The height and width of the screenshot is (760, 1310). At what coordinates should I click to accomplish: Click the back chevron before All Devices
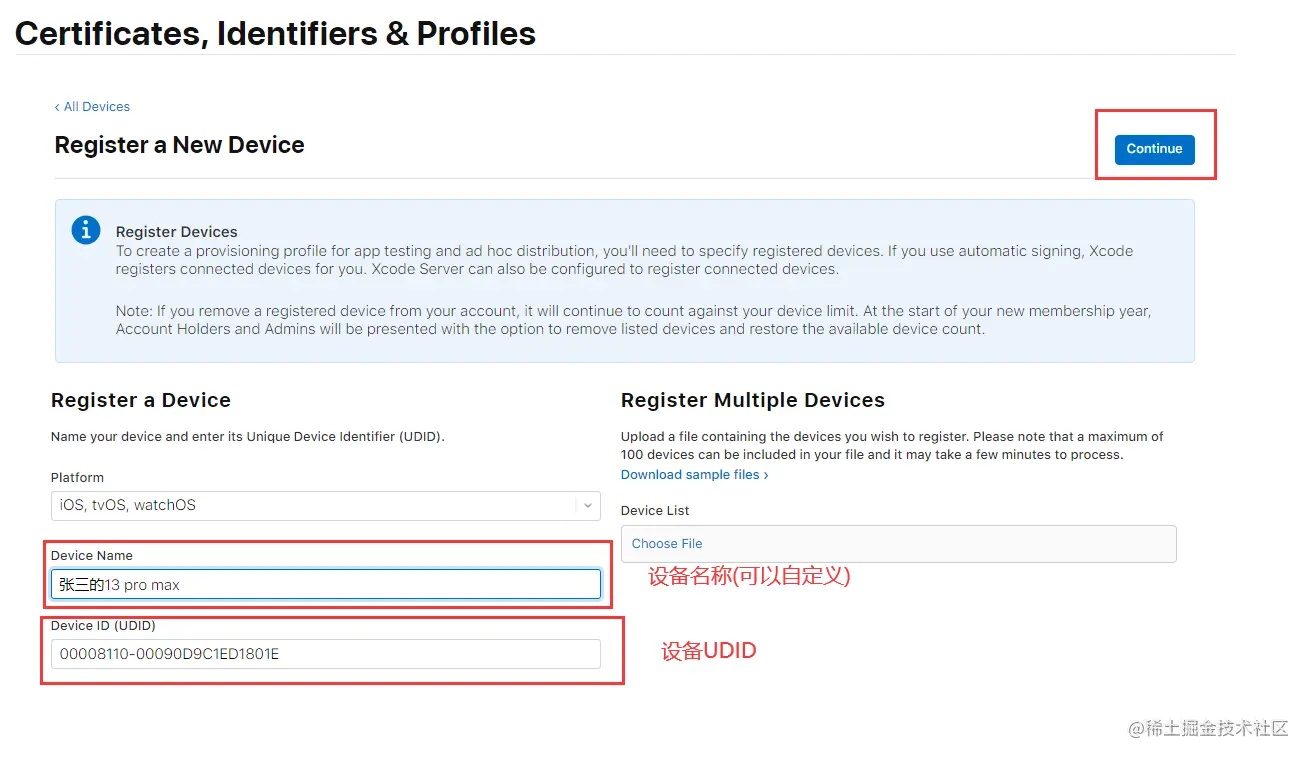click(x=57, y=107)
